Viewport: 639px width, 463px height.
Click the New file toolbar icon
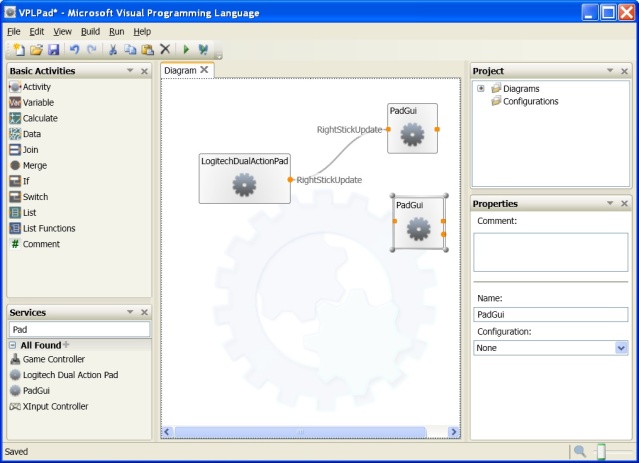pyautogui.click(x=18, y=49)
